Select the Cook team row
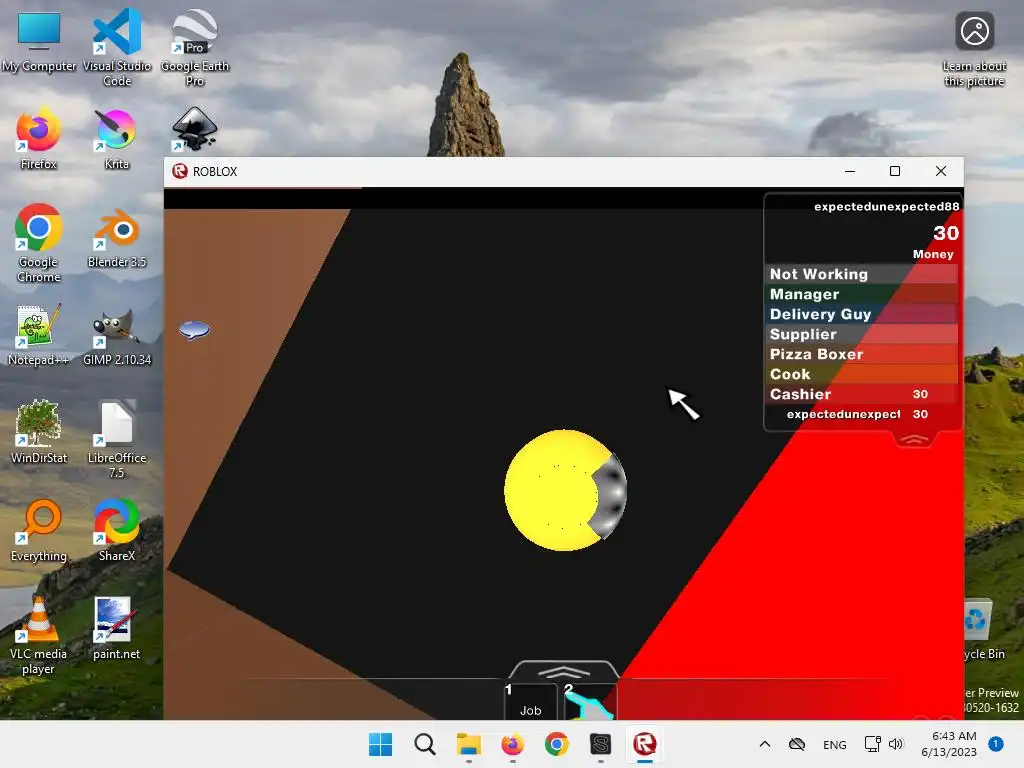 click(862, 374)
